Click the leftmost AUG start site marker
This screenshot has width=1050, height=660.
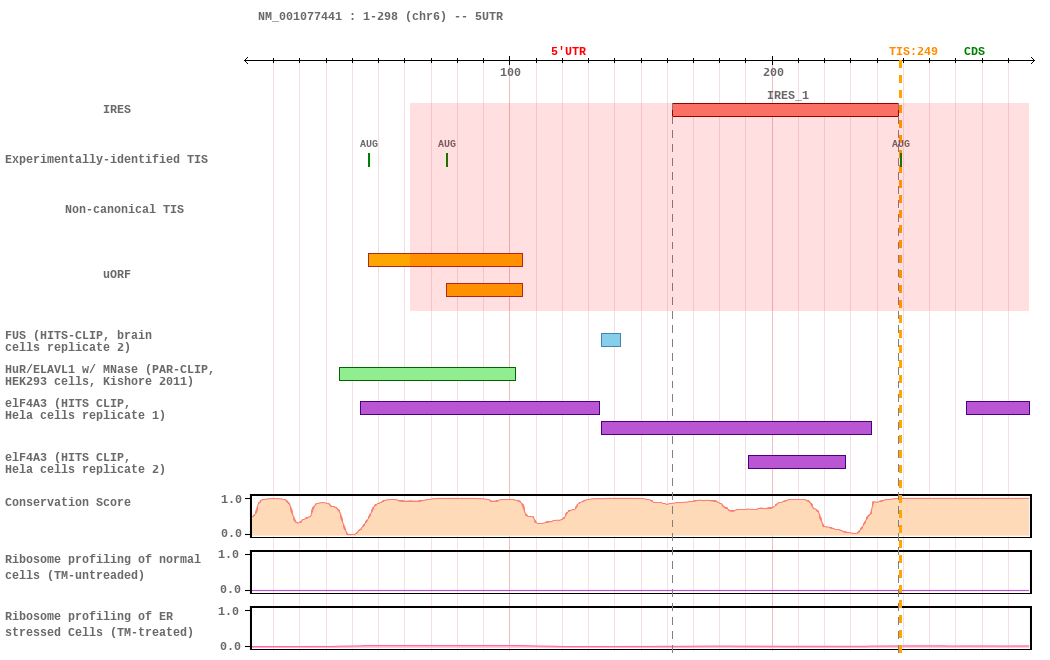[x=369, y=159]
